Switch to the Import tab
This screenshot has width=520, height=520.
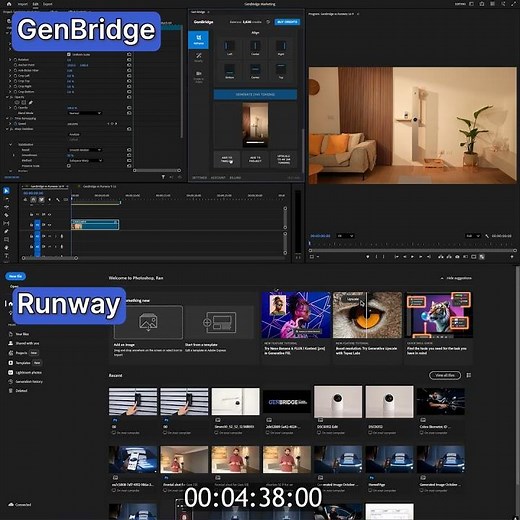coord(23,4)
